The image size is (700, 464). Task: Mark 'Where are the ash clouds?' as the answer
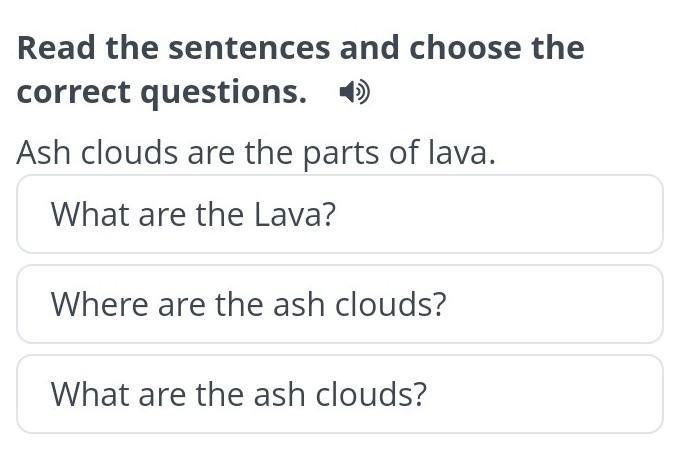pyautogui.click(x=340, y=305)
